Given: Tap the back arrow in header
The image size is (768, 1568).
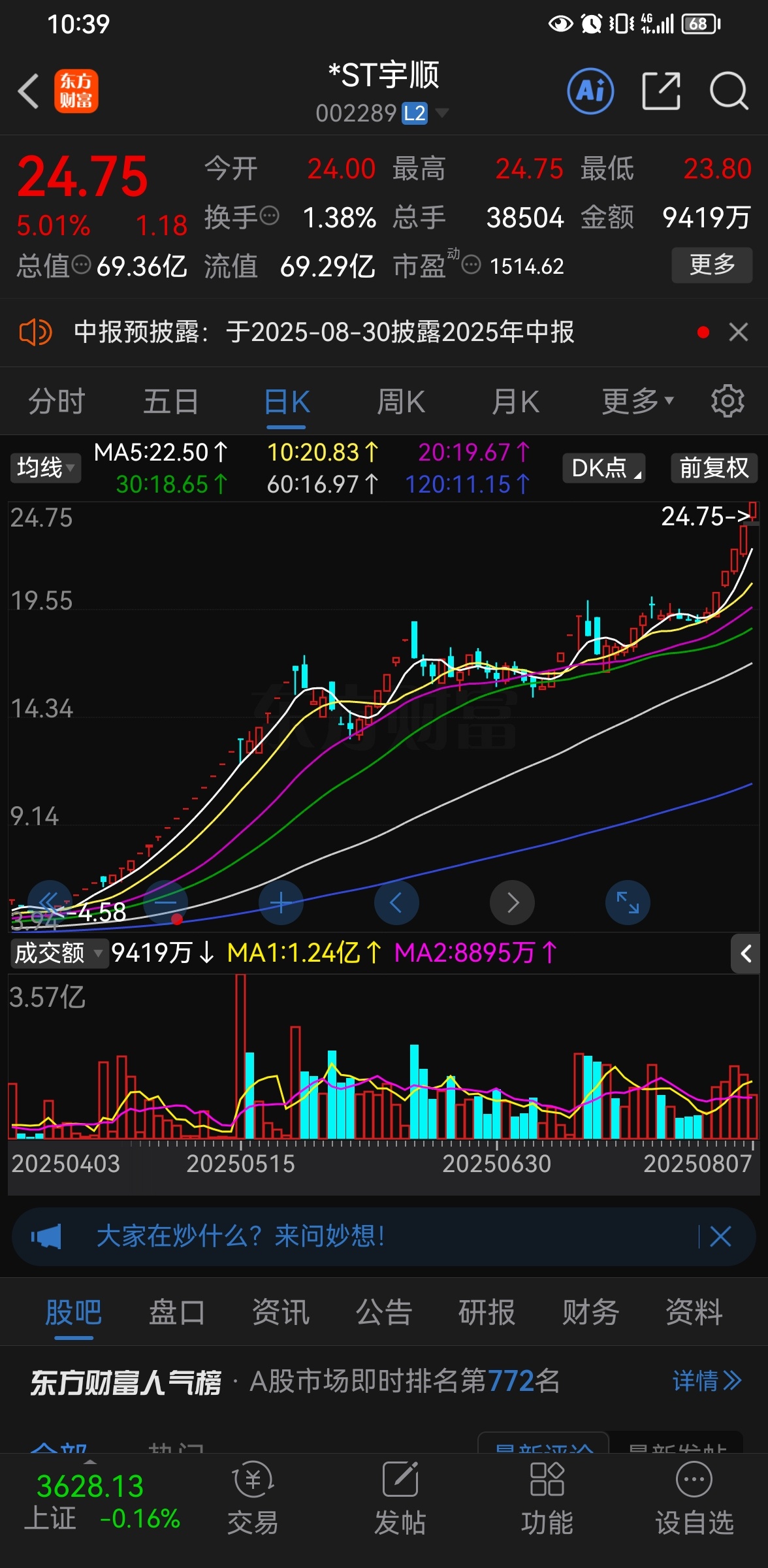Looking at the screenshot, I should [x=28, y=90].
